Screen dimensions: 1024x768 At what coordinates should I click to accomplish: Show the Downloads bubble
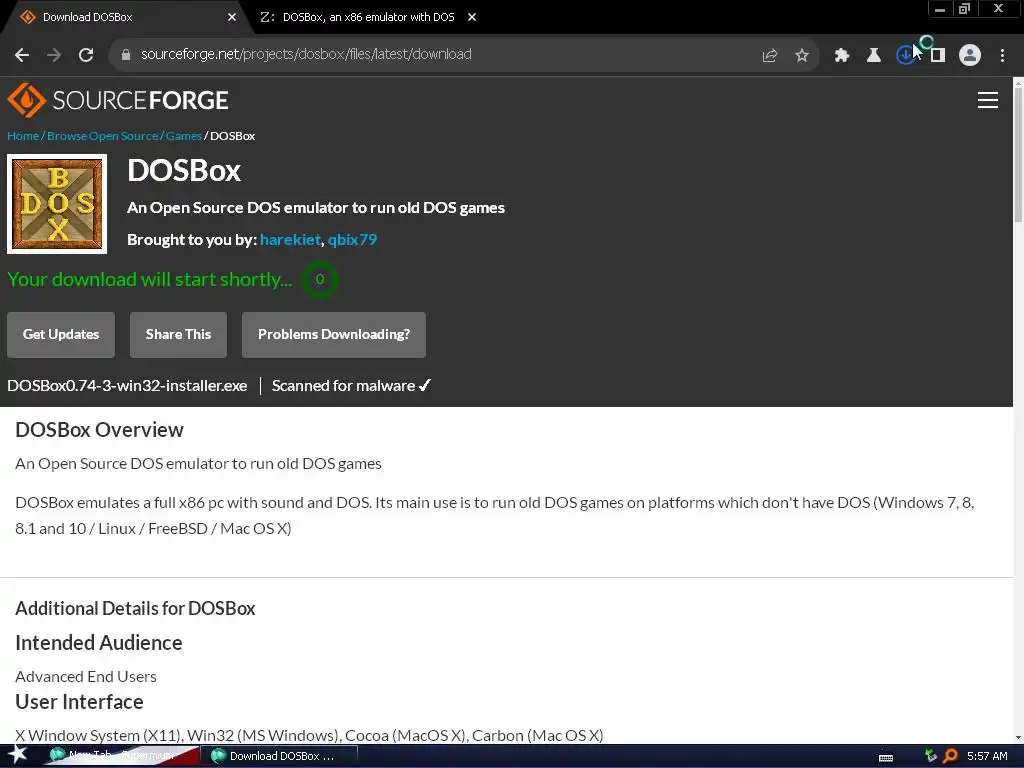coord(905,56)
